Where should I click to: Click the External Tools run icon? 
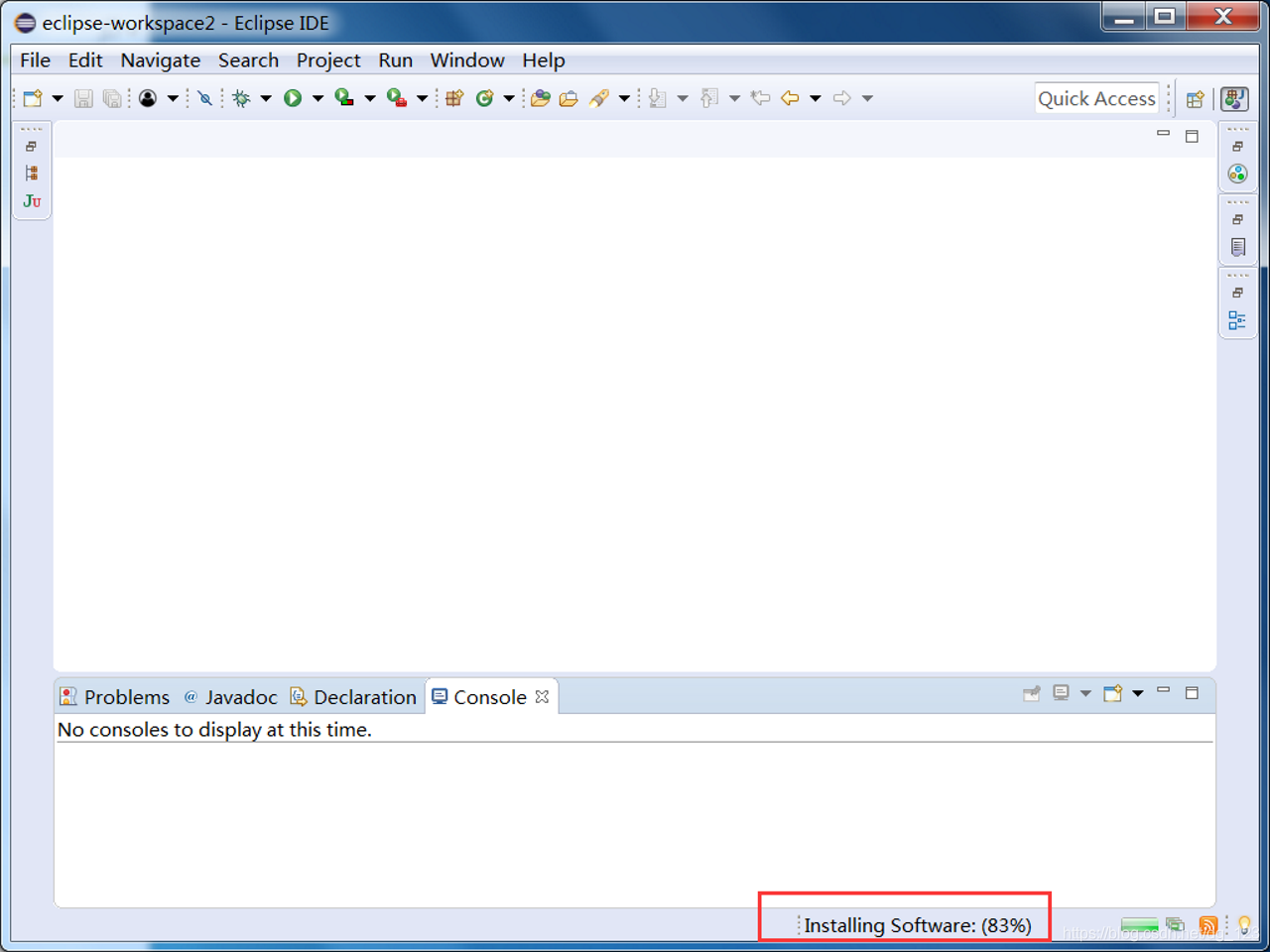click(x=397, y=98)
